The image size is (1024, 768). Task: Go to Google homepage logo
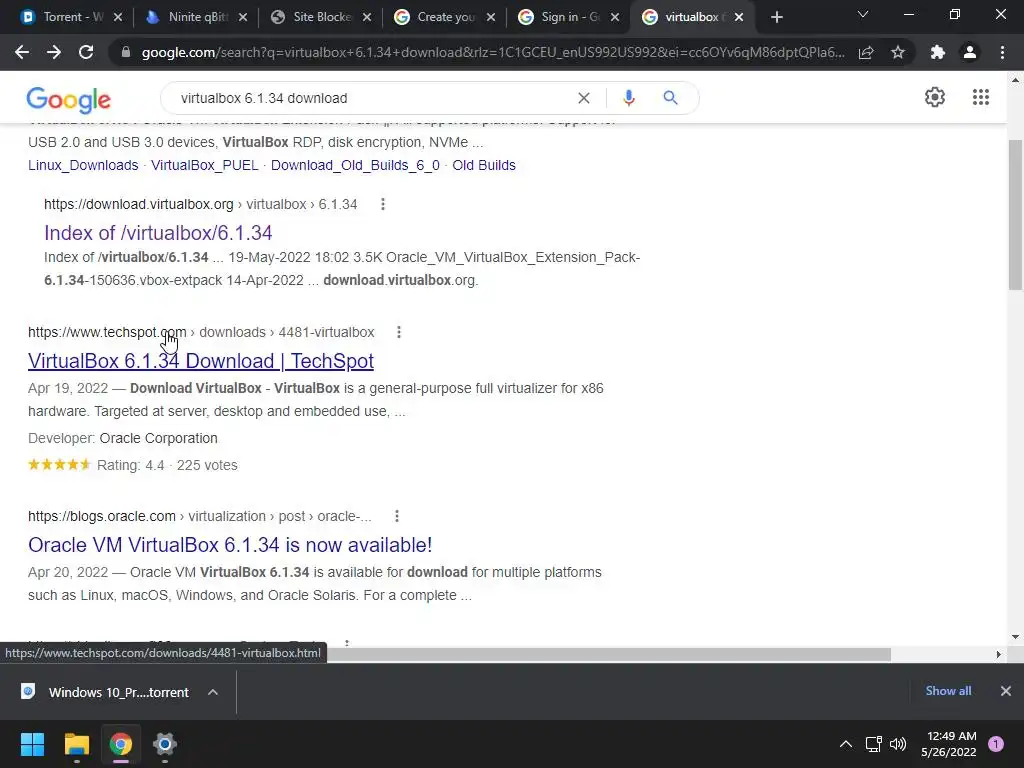[69, 99]
